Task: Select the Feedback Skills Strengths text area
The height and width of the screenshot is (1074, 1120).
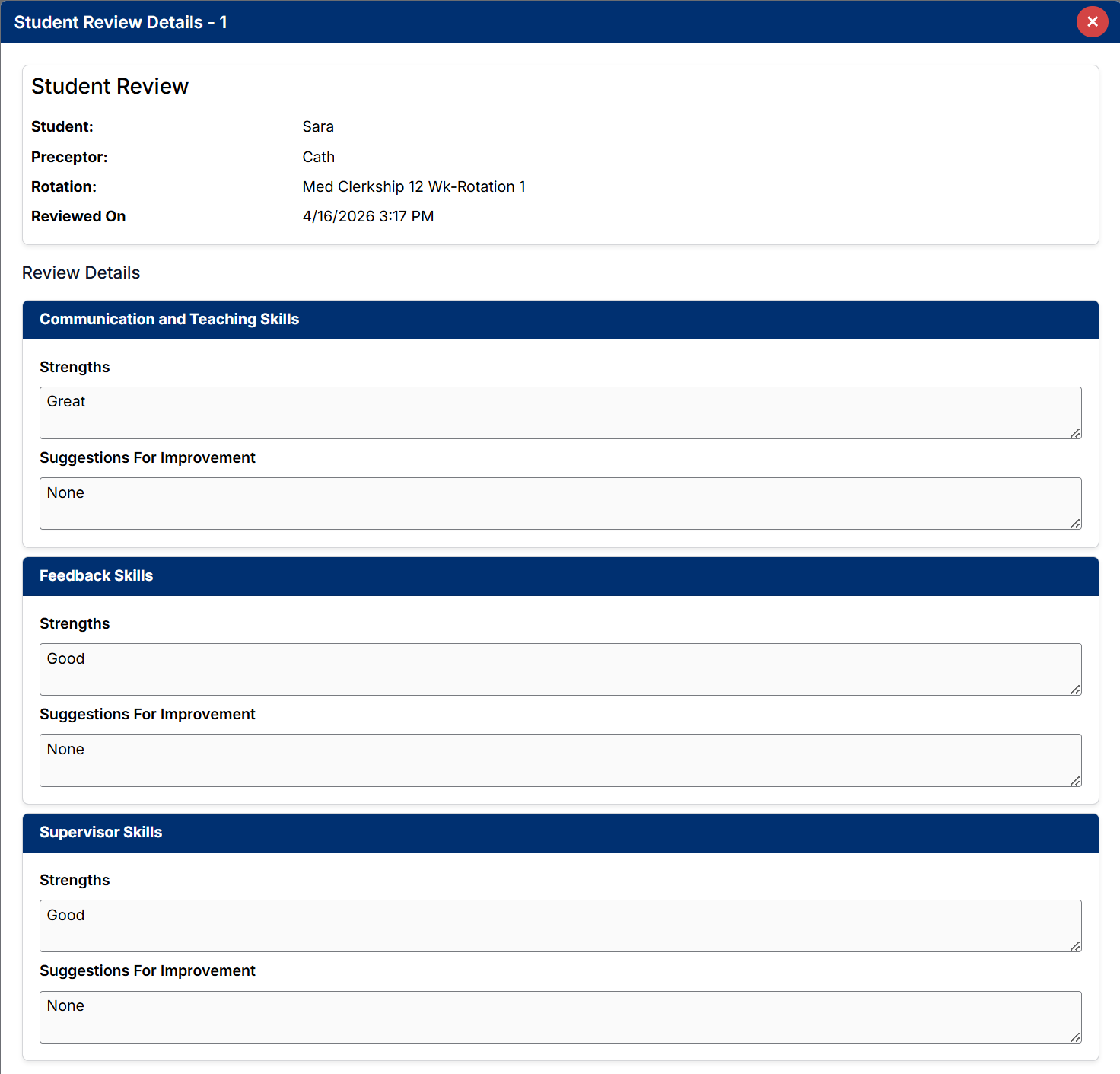Action: pyautogui.click(x=560, y=669)
